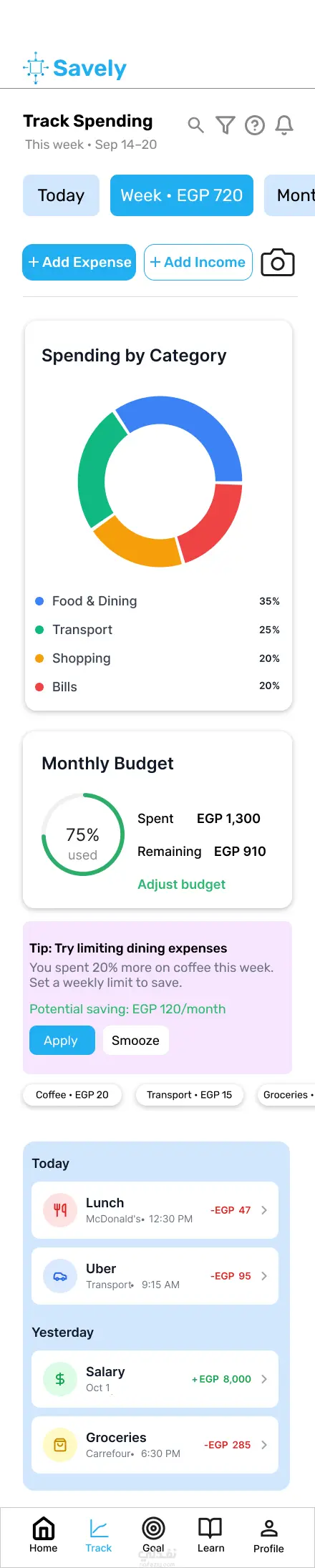Open notifications bell

pos(284,125)
